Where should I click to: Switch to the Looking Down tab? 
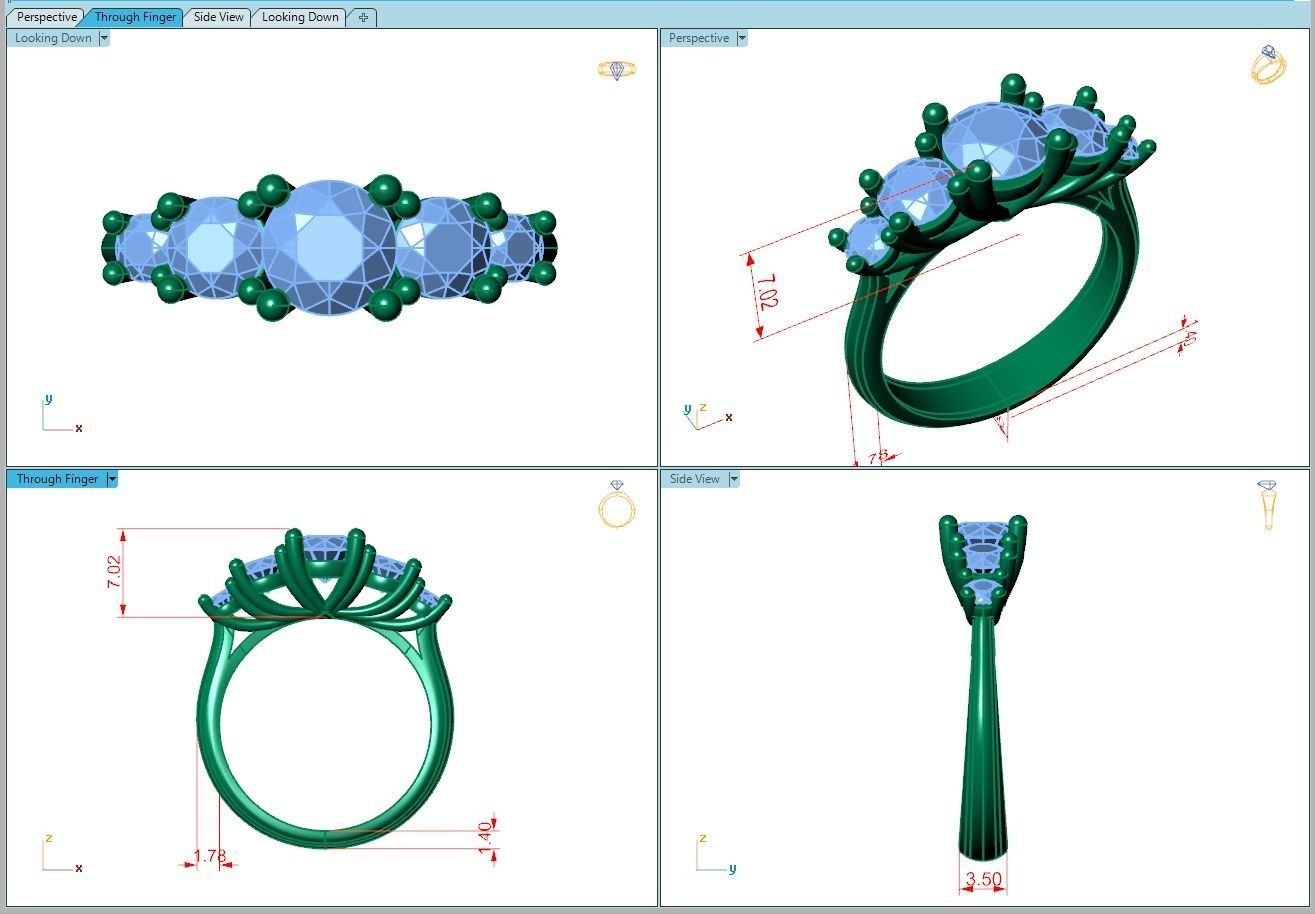tap(300, 17)
